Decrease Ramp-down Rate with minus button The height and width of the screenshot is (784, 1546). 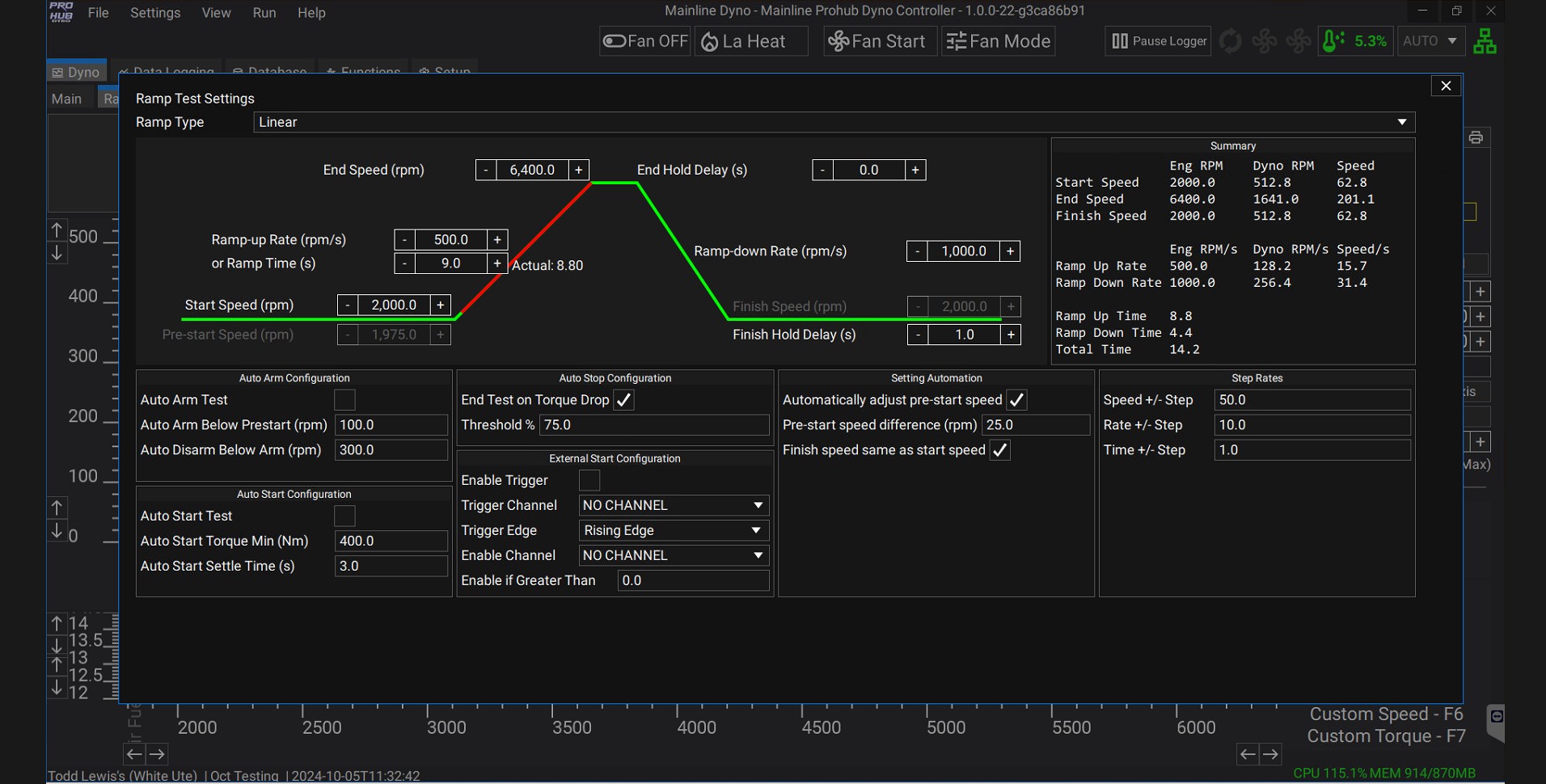tap(918, 251)
